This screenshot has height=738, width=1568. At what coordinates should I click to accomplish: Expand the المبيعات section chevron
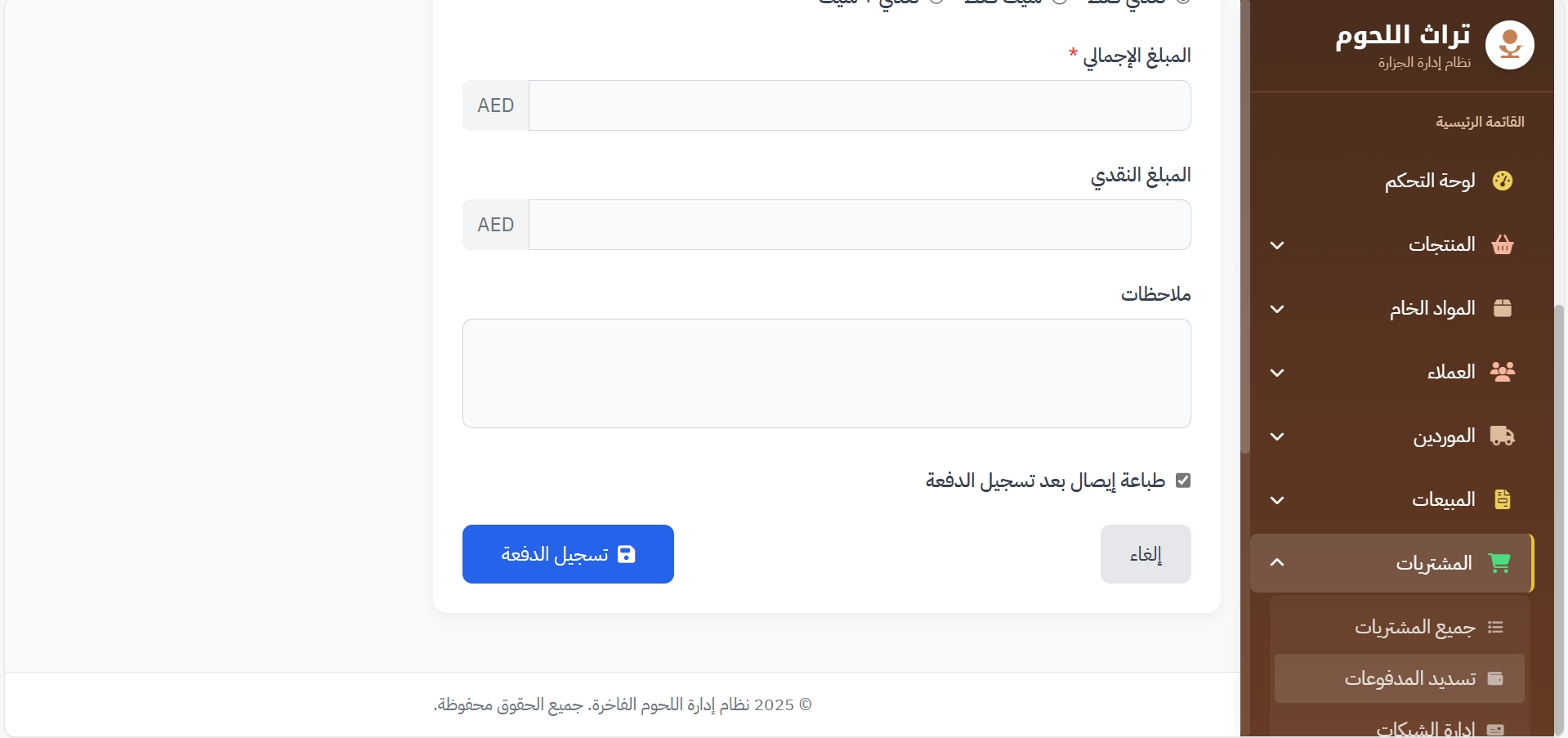pos(1277,500)
